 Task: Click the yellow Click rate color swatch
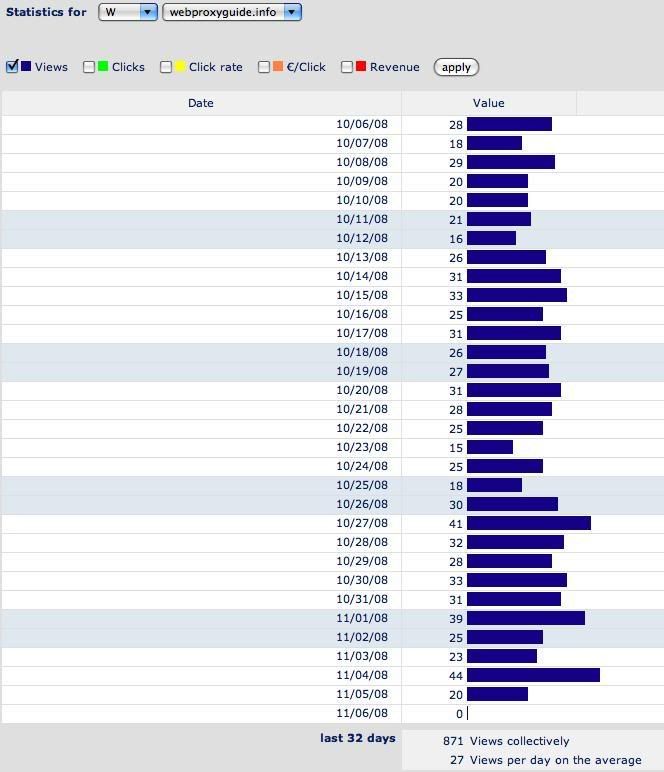180,67
